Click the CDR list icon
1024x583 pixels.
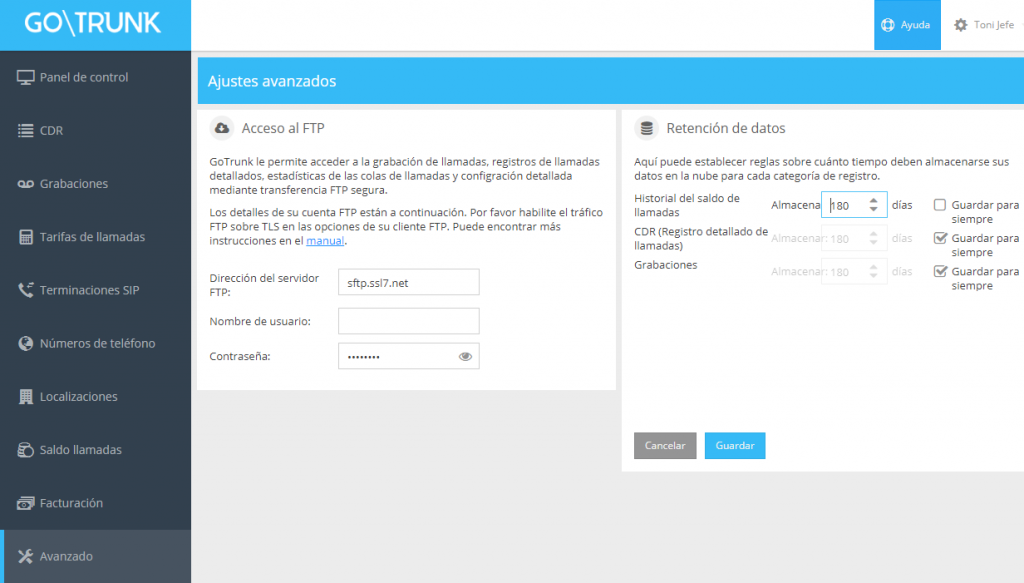point(25,131)
